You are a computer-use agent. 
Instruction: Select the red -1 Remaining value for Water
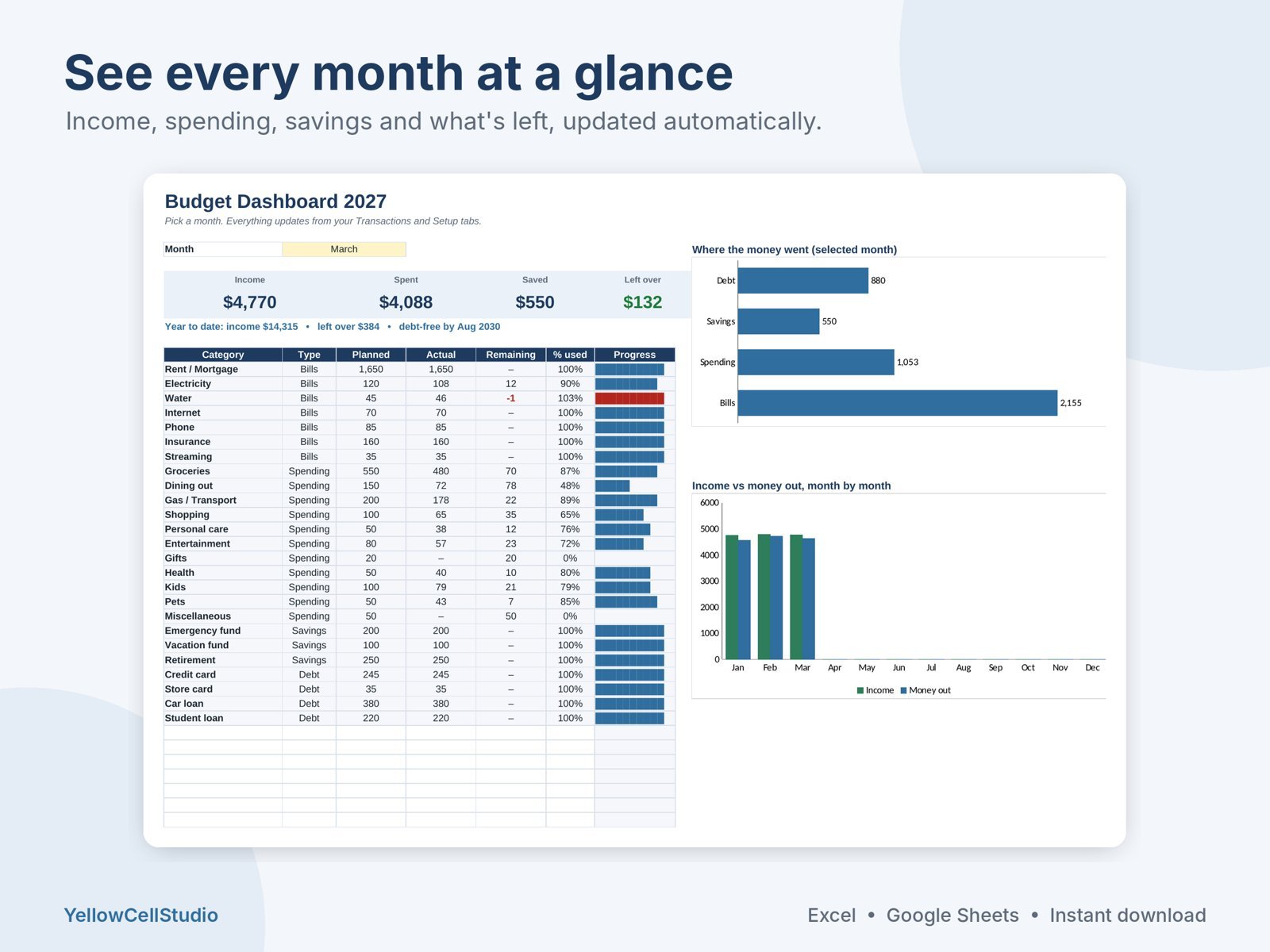pyautogui.click(x=510, y=398)
